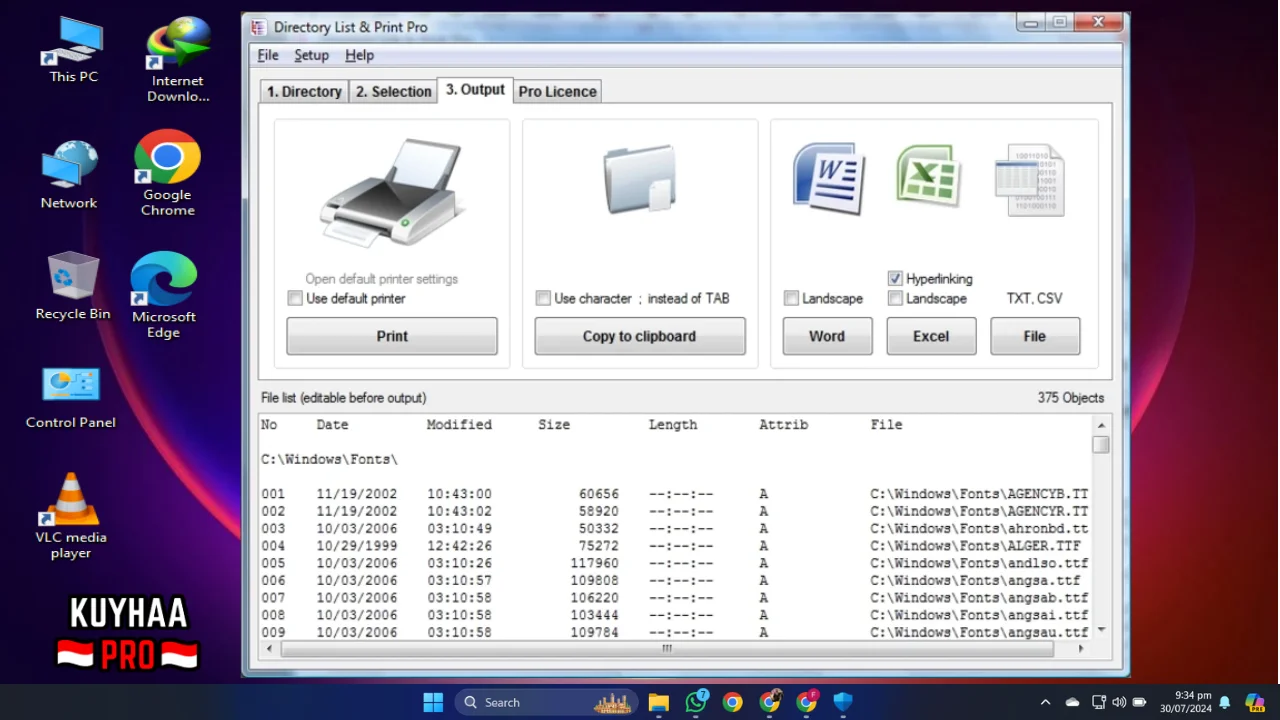Screen dimensions: 1280x720
Task: Click the ahronbd.tt row 003
Action: pos(675,528)
